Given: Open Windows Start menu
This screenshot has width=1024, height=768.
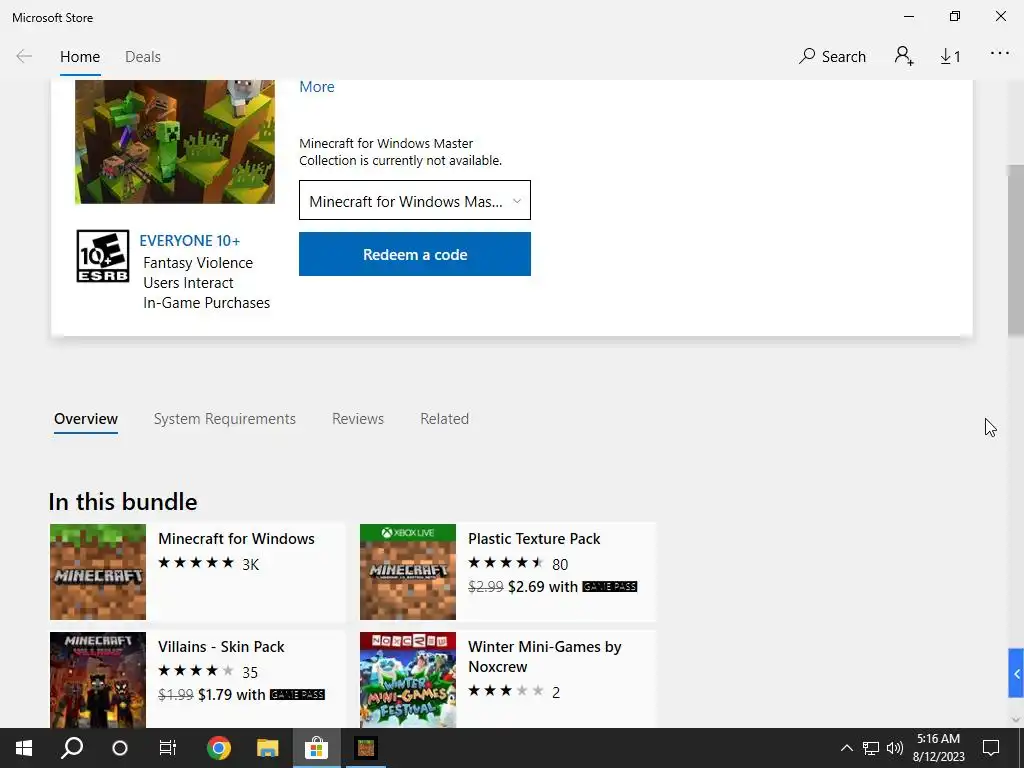Looking at the screenshot, I should (x=24, y=748).
